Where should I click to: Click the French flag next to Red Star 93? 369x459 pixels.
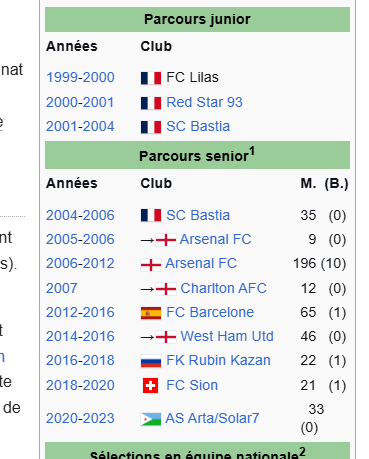coord(151,103)
